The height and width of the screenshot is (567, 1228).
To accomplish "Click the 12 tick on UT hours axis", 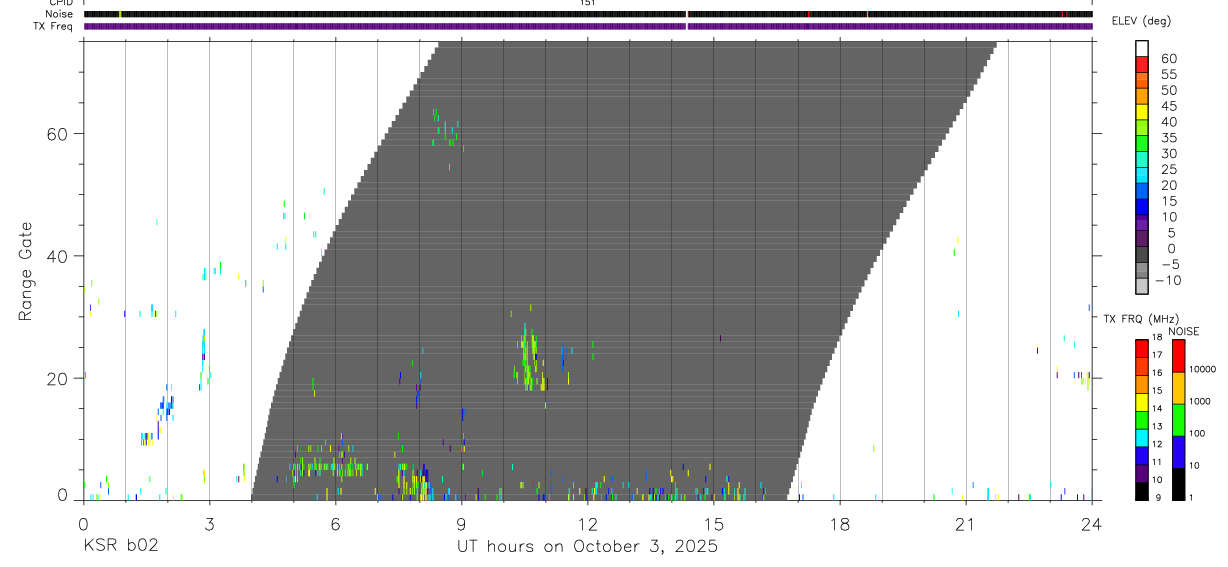I will tap(587, 524).
